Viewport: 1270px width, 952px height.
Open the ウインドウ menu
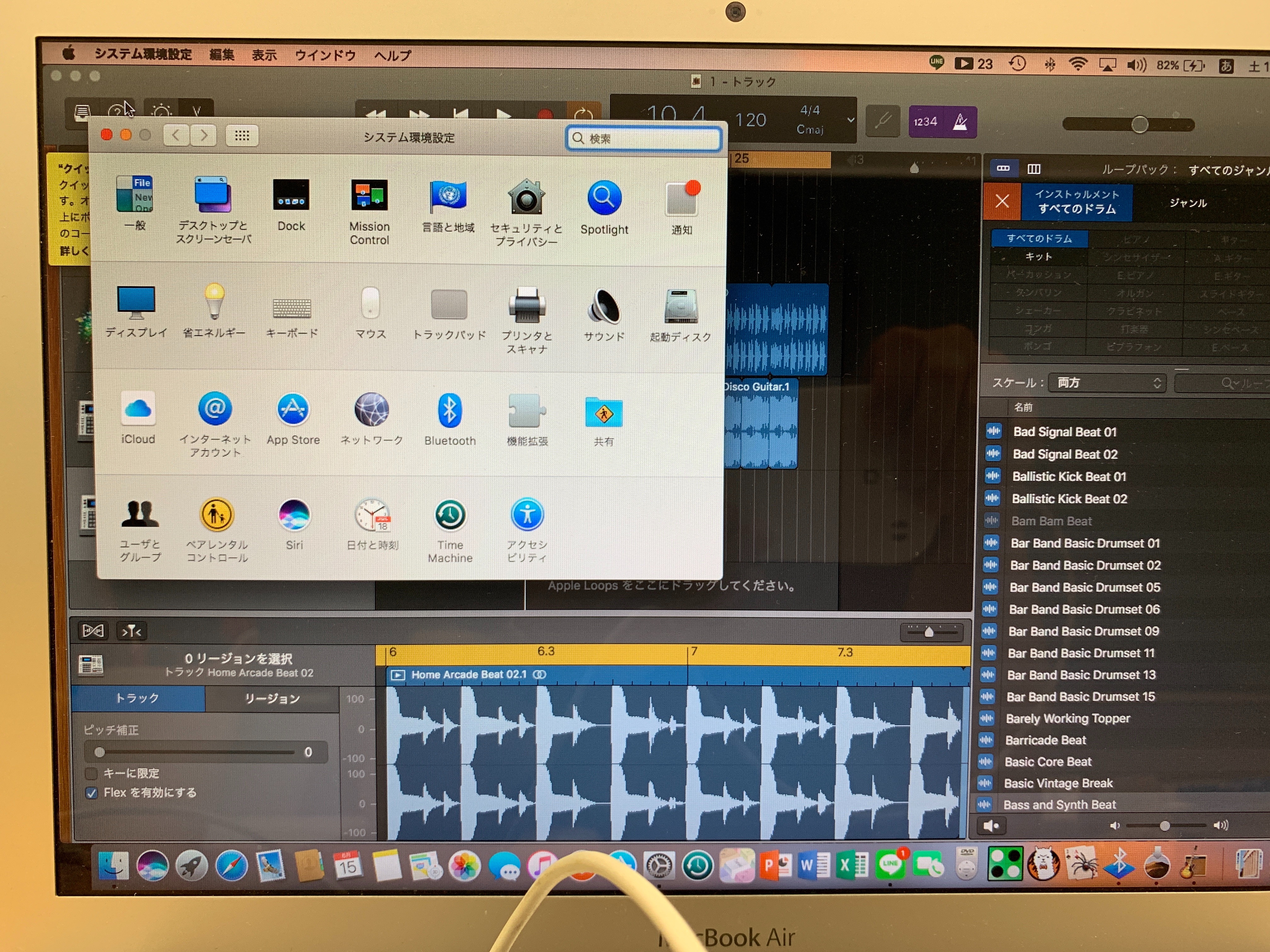point(325,56)
